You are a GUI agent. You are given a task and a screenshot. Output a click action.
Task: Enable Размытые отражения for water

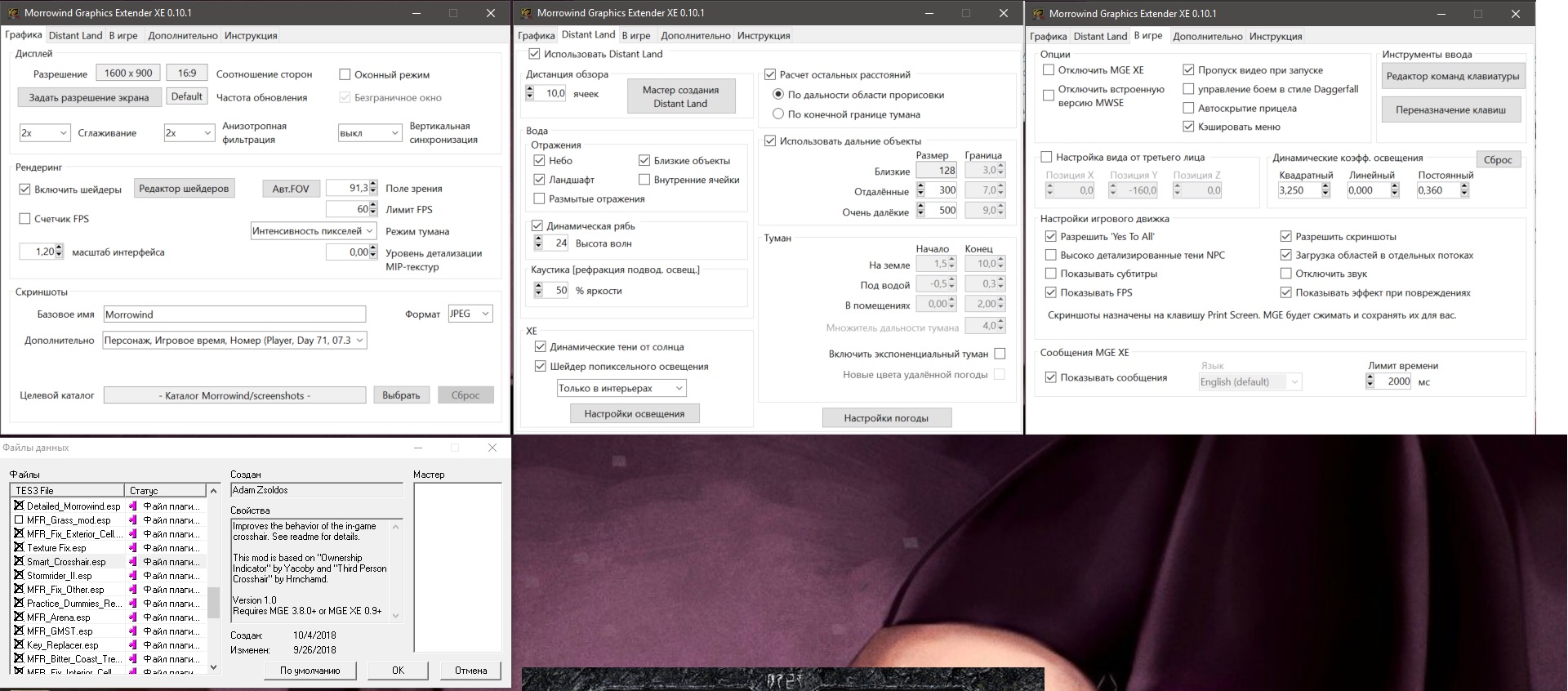point(539,198)
